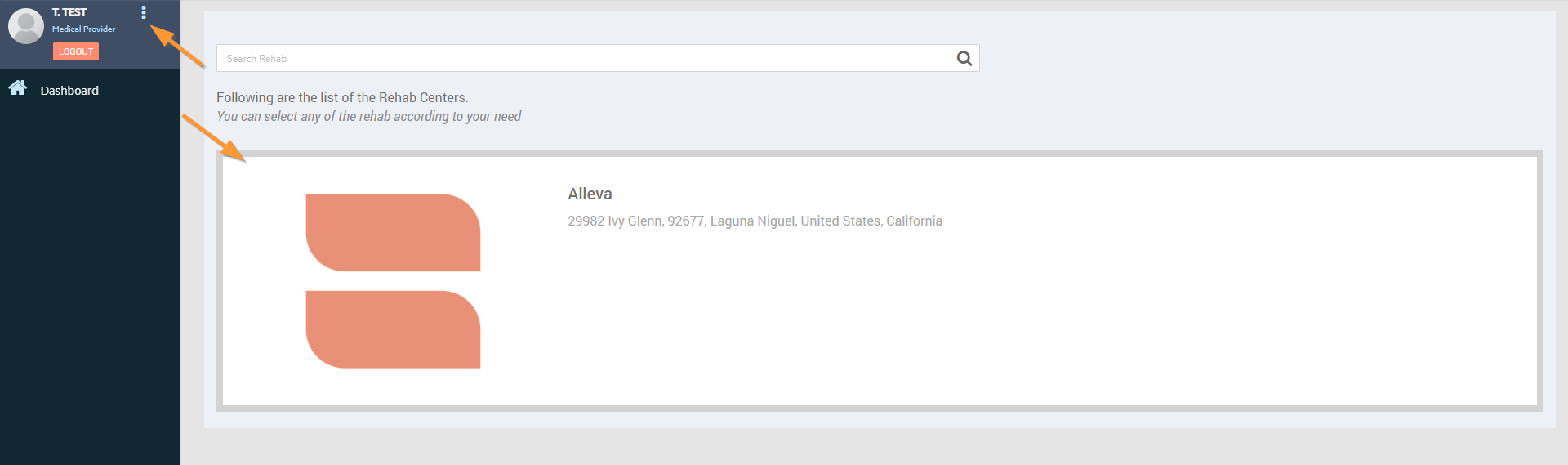The height and width of the screenshot is (465, 1568).
Task: Click the upper orange shape of Alleva logo
Action: (393, 232)
